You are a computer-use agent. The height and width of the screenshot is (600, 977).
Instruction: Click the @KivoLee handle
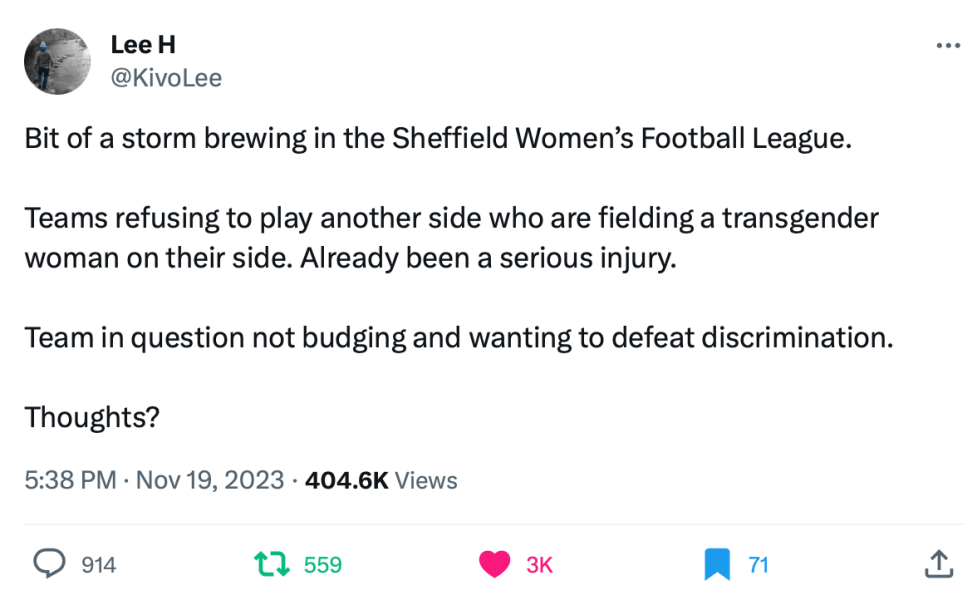point(166,77)
